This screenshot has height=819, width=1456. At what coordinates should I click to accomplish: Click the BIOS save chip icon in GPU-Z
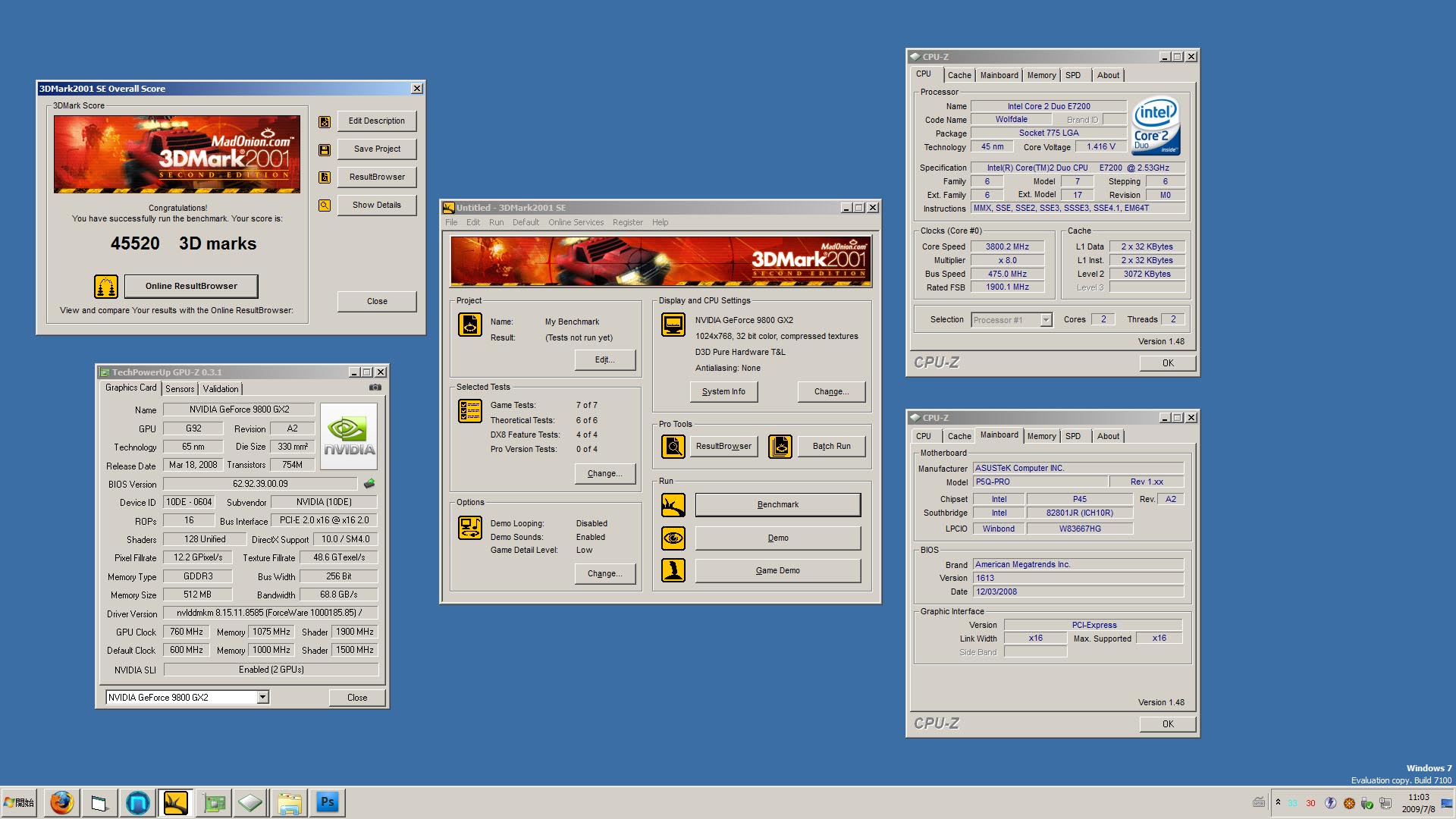pyautogui.click(x=369, y=484)
